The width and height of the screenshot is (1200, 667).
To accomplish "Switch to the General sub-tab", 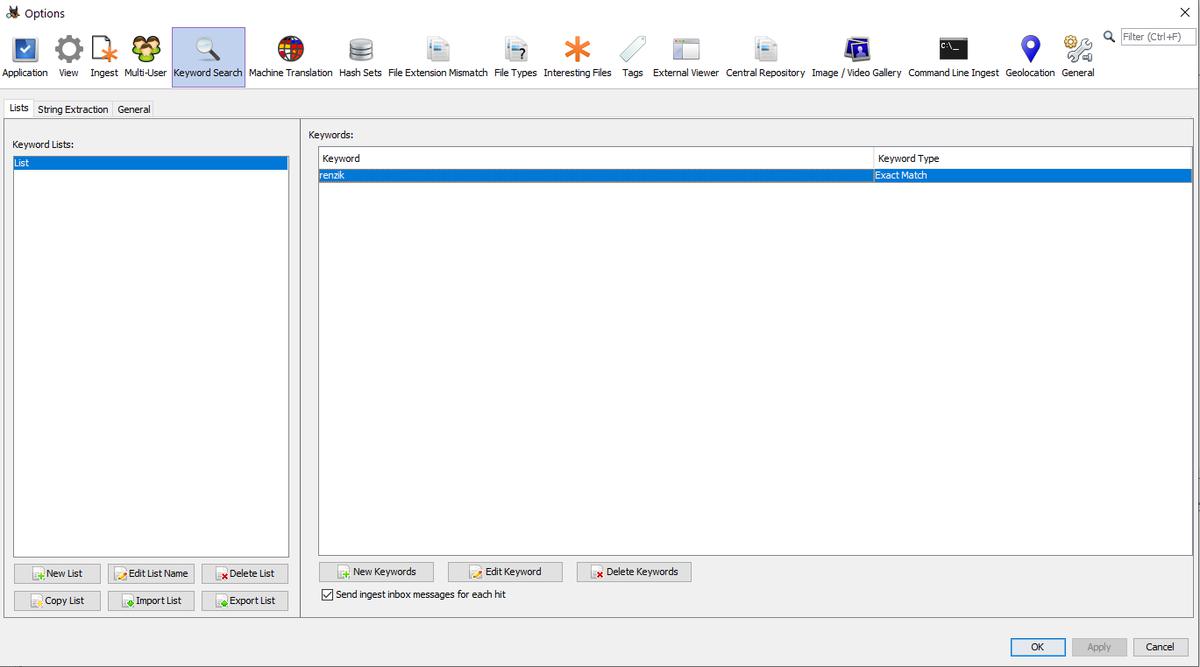I will [134, 109].
